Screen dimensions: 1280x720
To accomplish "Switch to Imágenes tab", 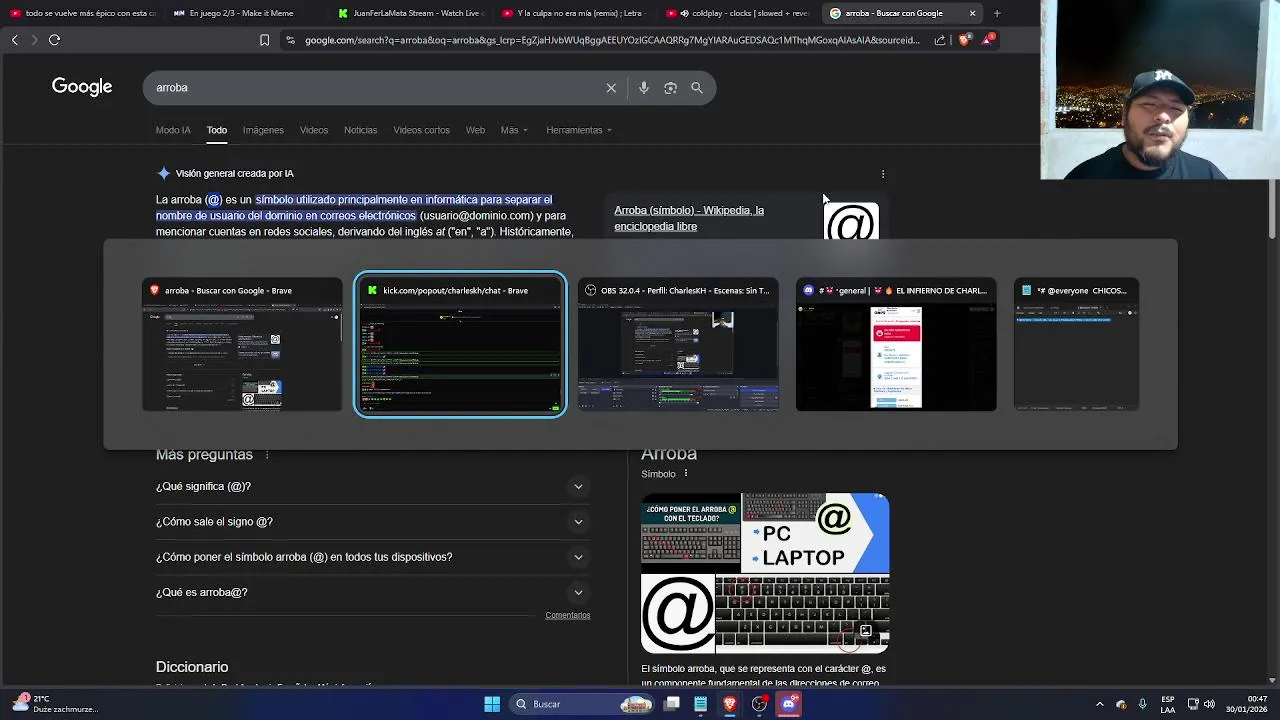I will click(x=263, y=130).
